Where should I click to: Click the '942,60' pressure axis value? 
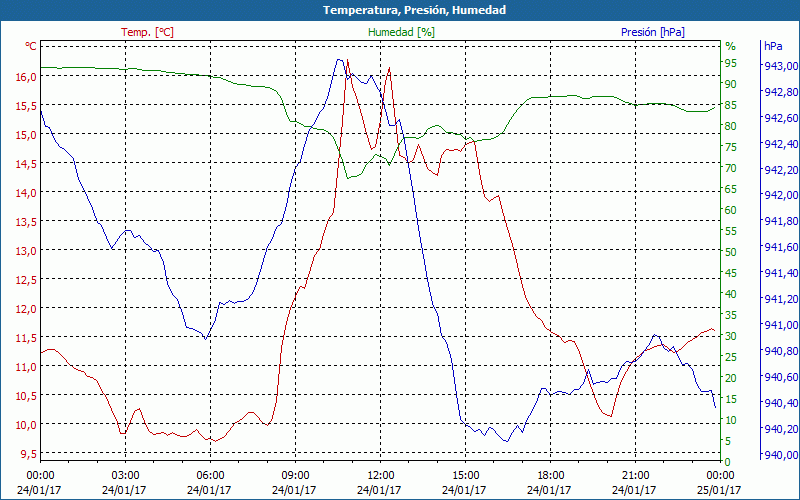pyautogui.click(x=781, y=118)
